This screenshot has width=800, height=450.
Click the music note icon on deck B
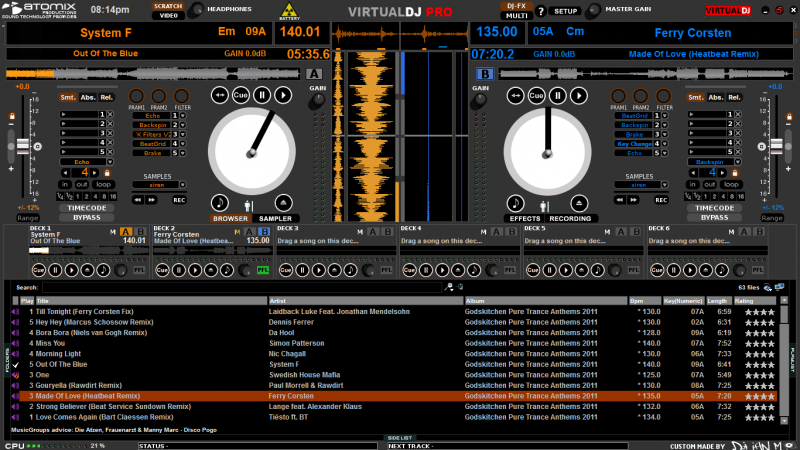coord(516,201)
